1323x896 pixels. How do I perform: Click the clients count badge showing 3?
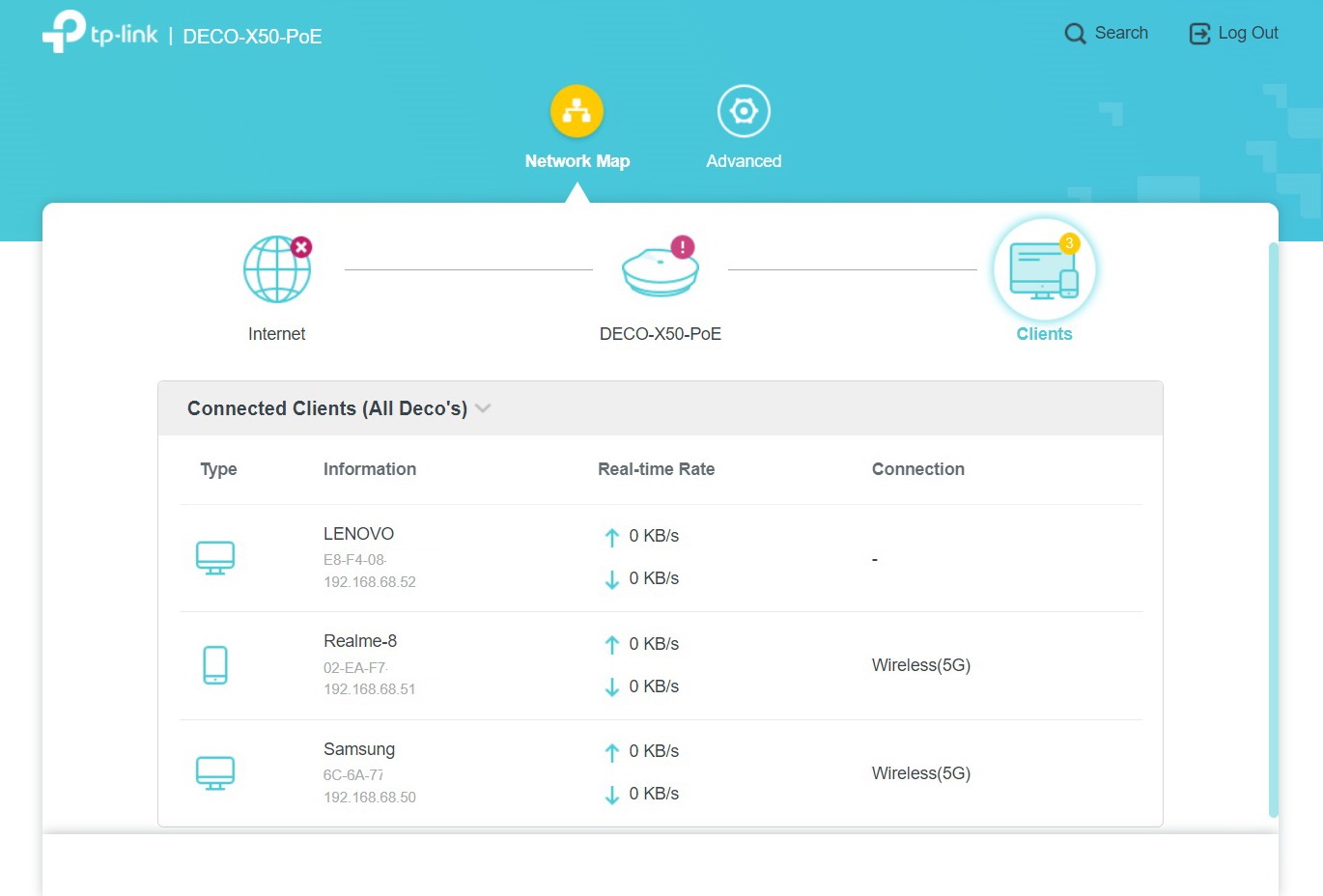(x=1069, y=243)
